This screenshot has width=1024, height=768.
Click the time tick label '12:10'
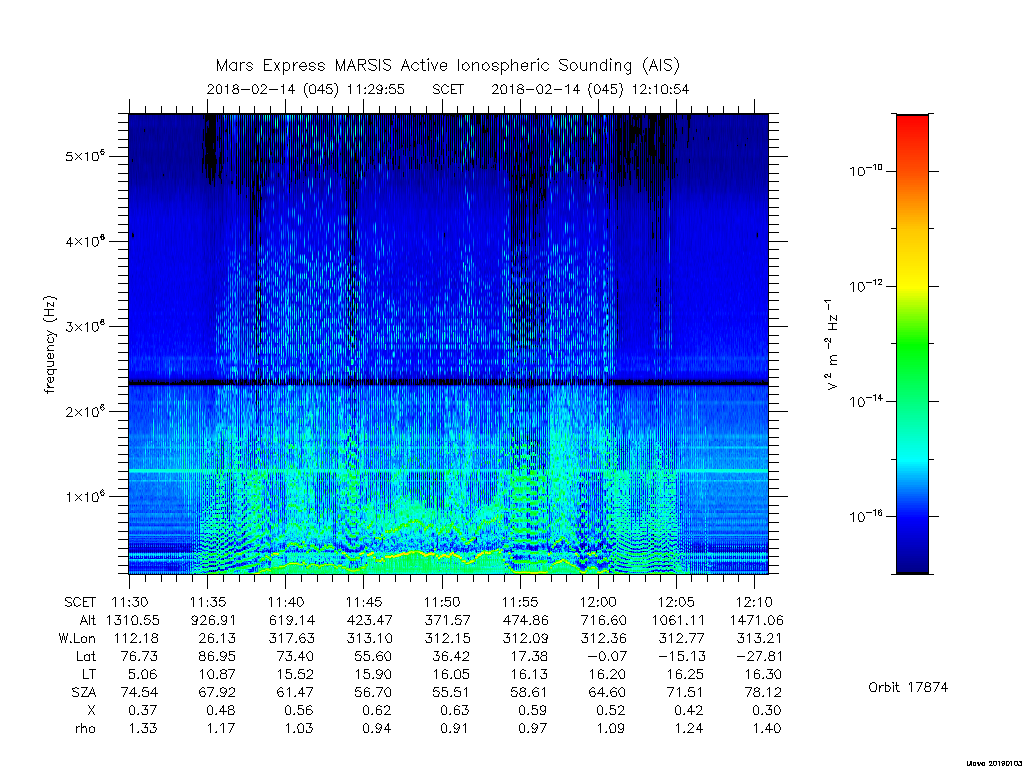(x=754, y=602)
